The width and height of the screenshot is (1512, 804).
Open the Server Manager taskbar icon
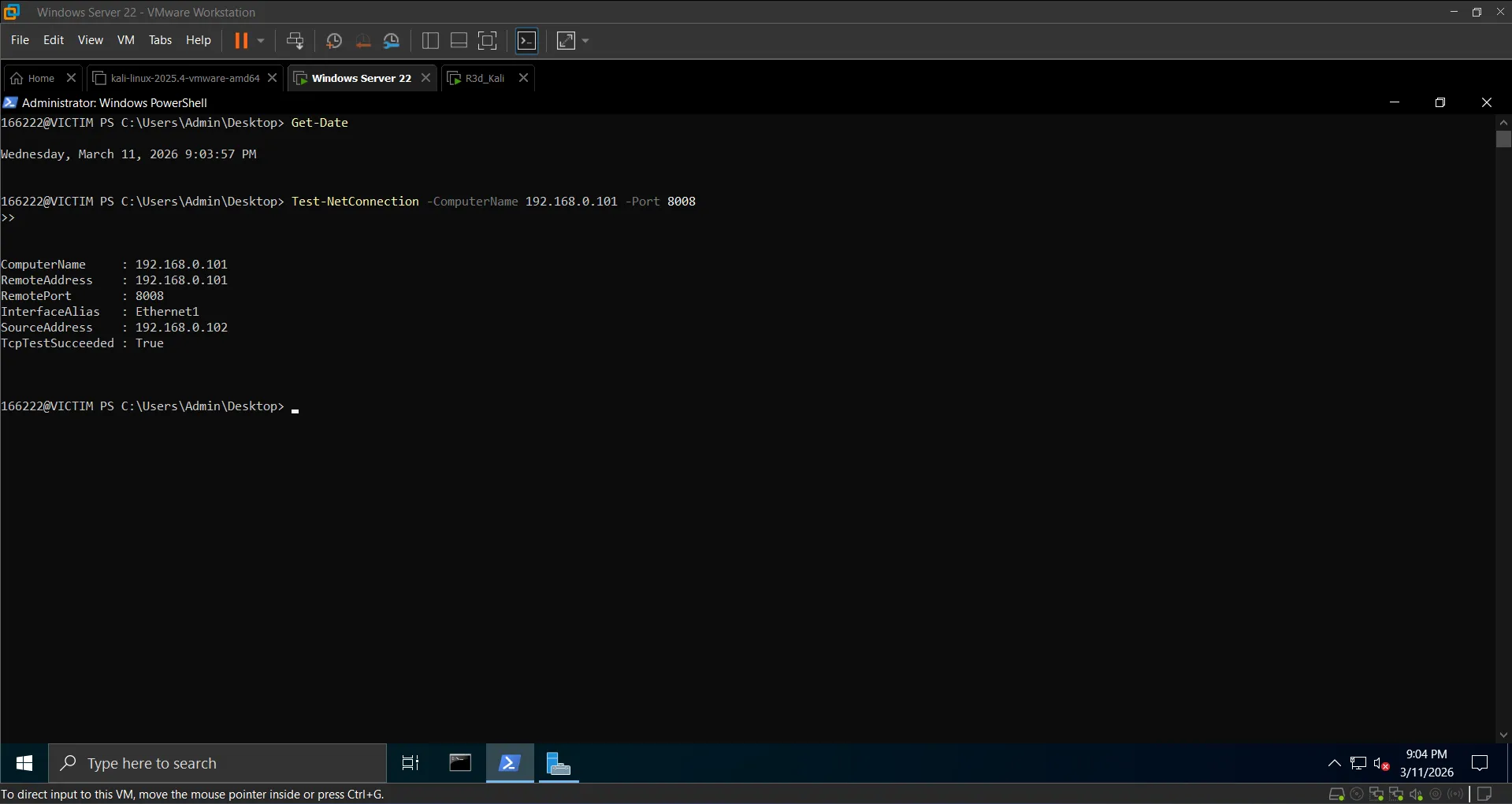(559, 763)
